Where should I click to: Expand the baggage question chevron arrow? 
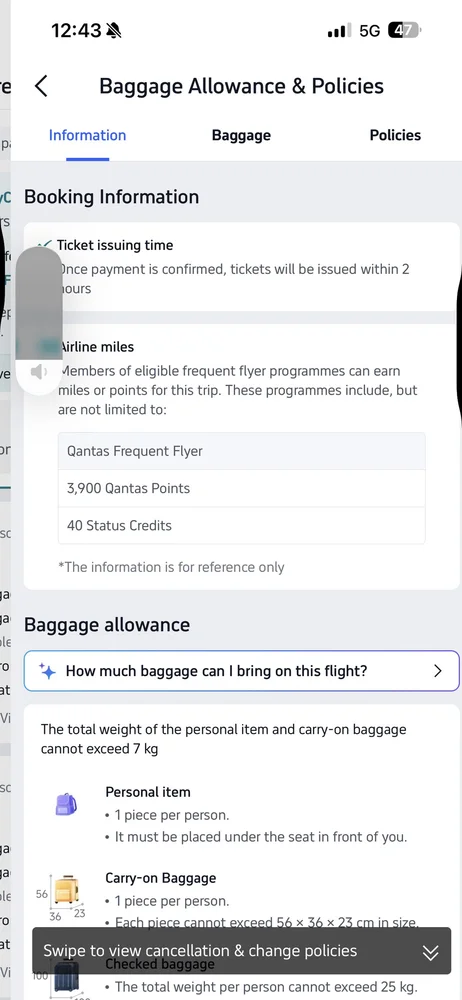pyautogui.click(x=438, y=671)
